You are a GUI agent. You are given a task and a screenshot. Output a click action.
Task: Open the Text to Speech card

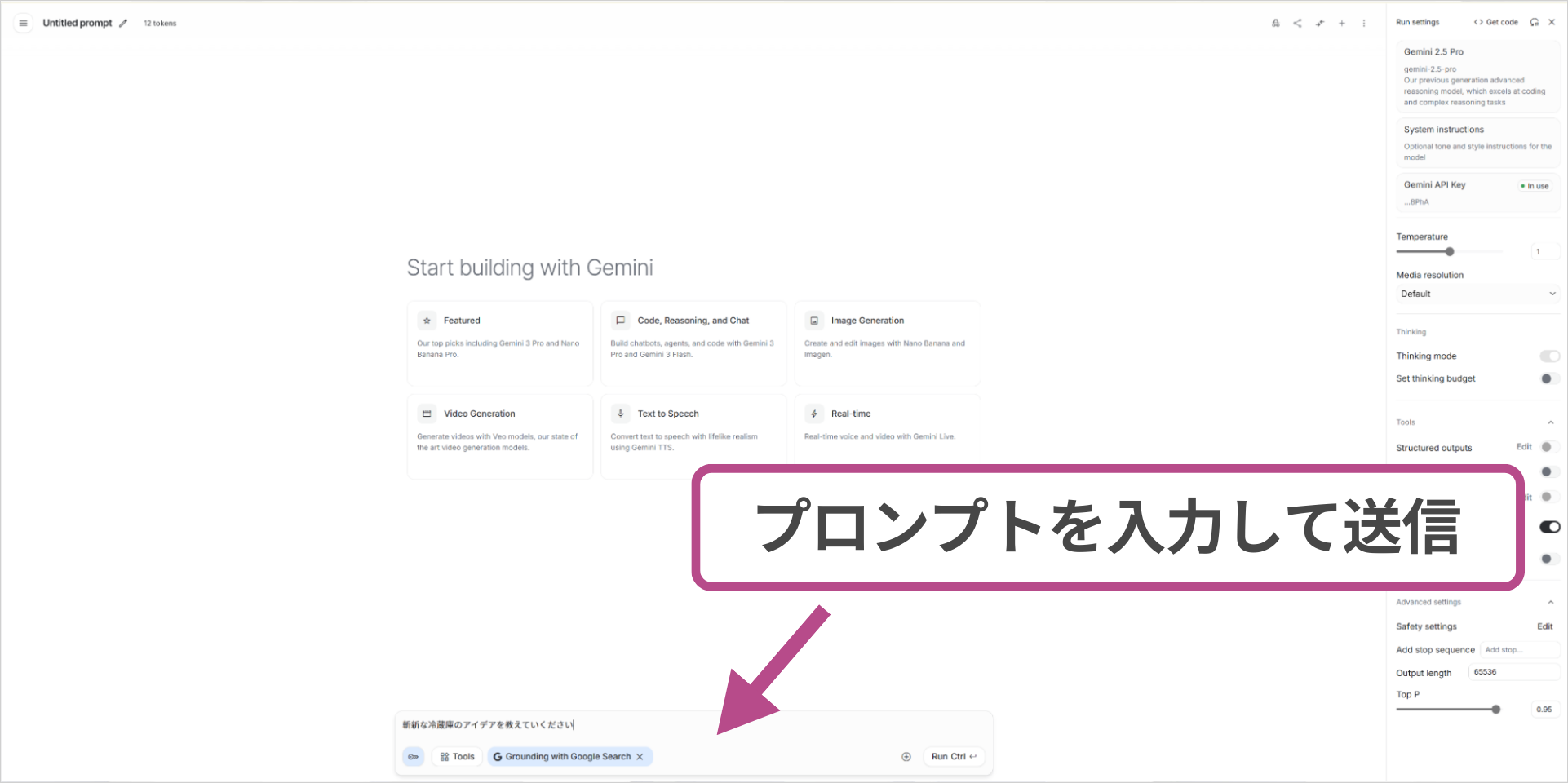tap(693, 436)
